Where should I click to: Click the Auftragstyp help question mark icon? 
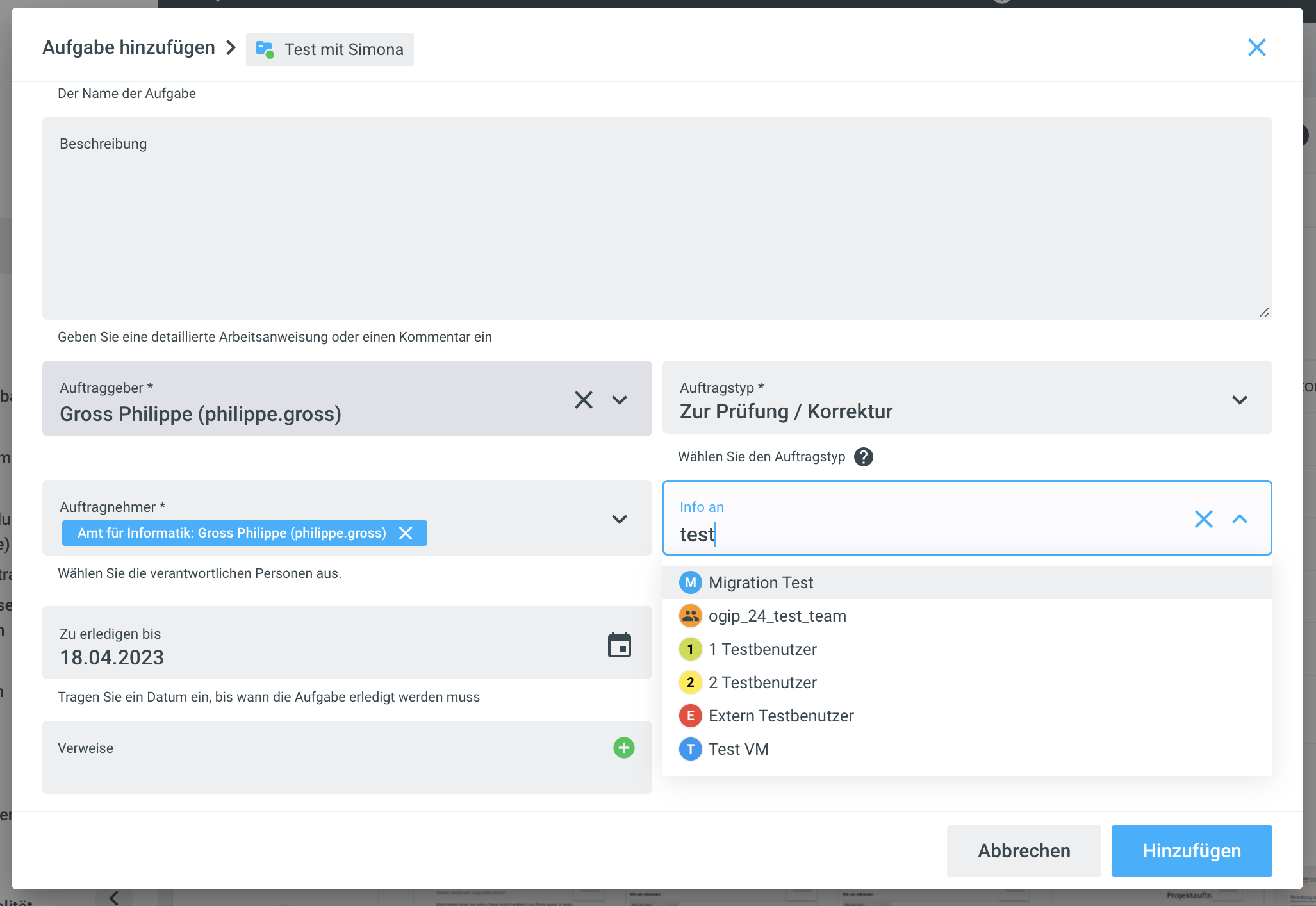(863, 457)
